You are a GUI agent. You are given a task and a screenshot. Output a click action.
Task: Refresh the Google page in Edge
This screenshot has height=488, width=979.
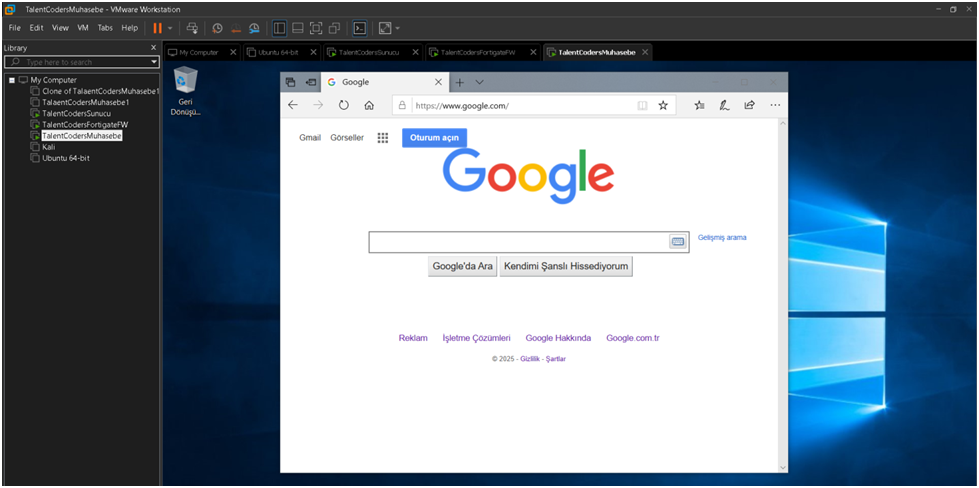[343, 105]
